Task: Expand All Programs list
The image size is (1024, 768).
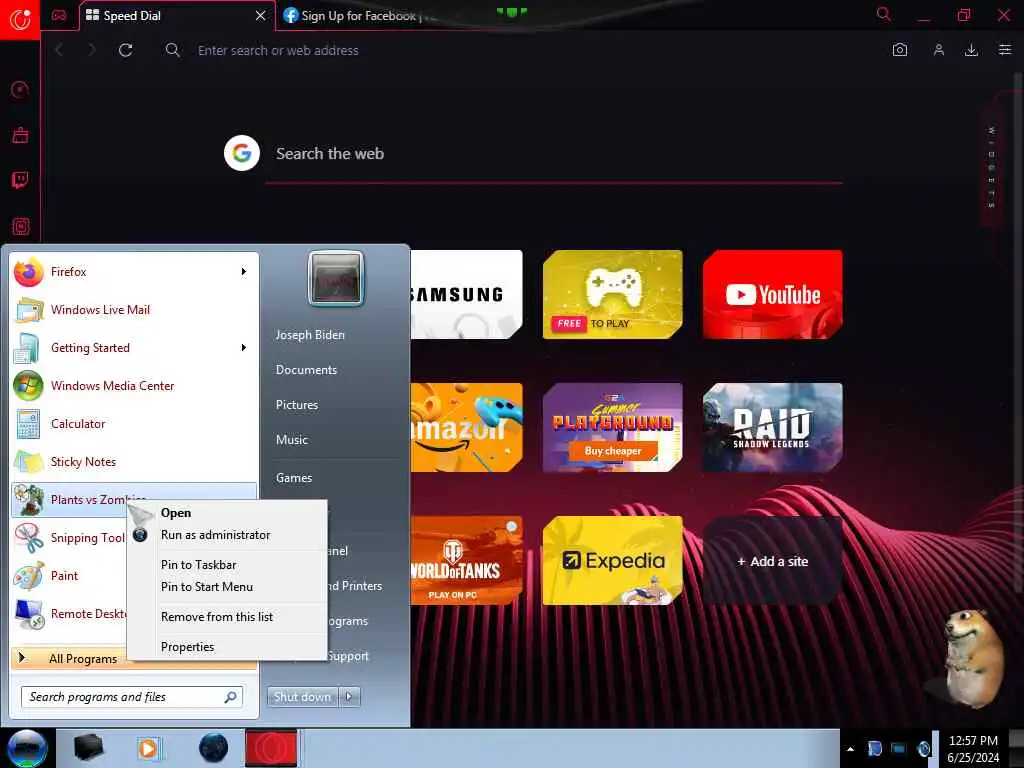Action: click(69, 658)
